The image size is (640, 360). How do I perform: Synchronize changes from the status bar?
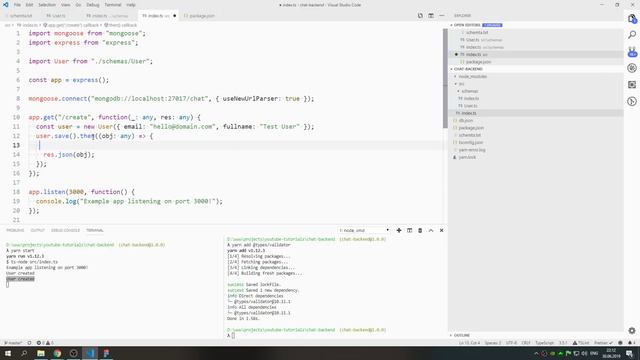[x=29, y=343]
